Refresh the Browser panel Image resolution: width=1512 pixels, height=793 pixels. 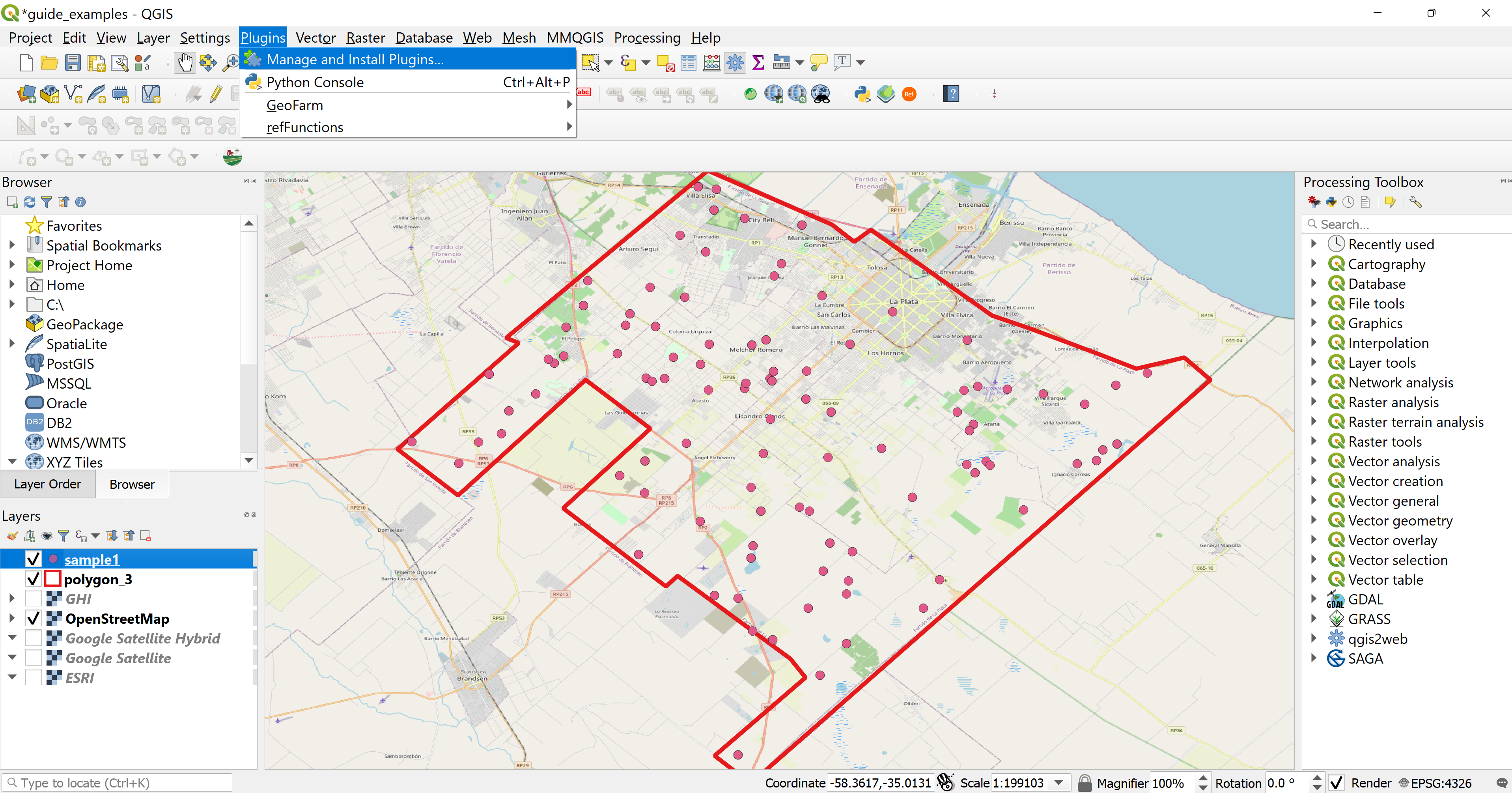[x=29, y=202]
